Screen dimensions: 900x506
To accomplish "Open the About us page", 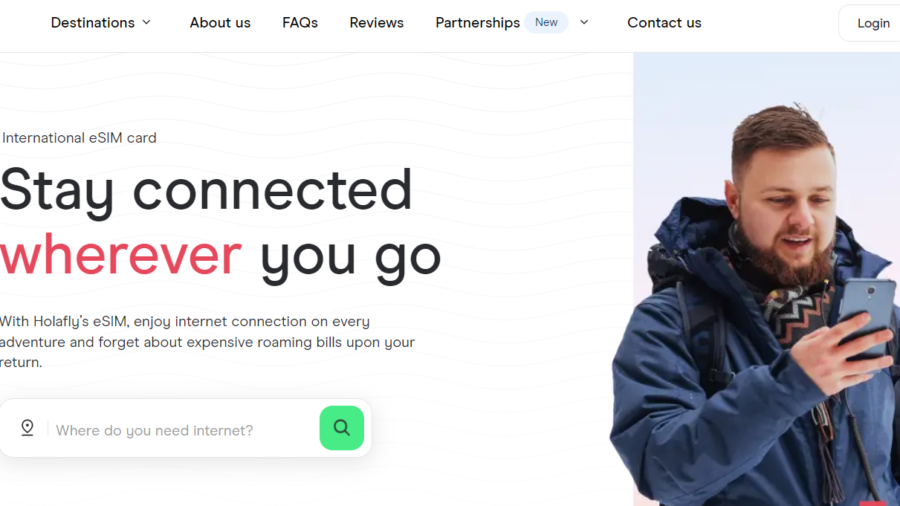I will [220, 22].
